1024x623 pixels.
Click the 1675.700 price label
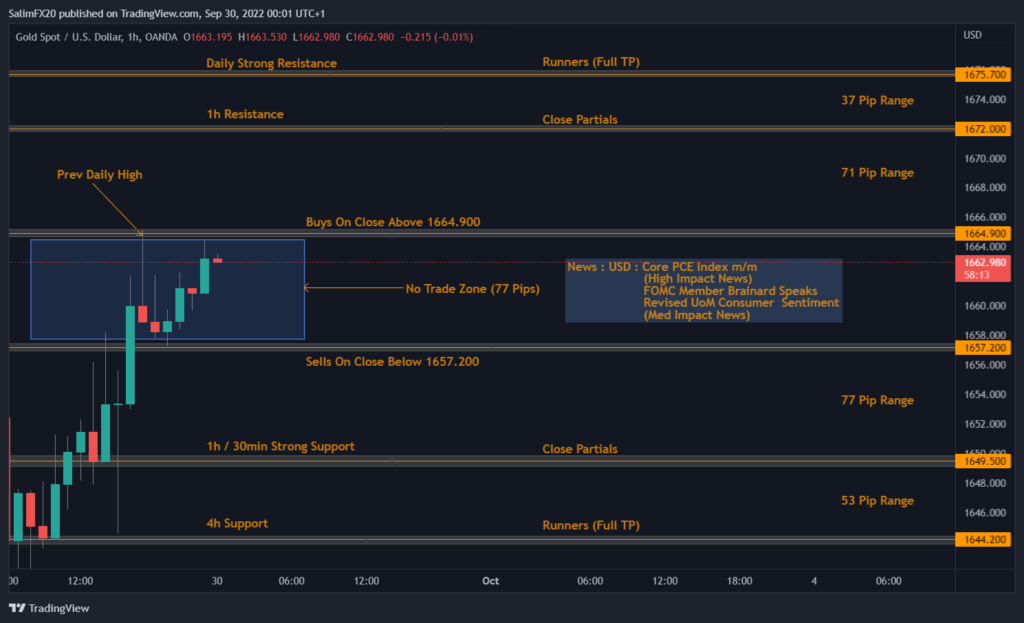(985, 75)
